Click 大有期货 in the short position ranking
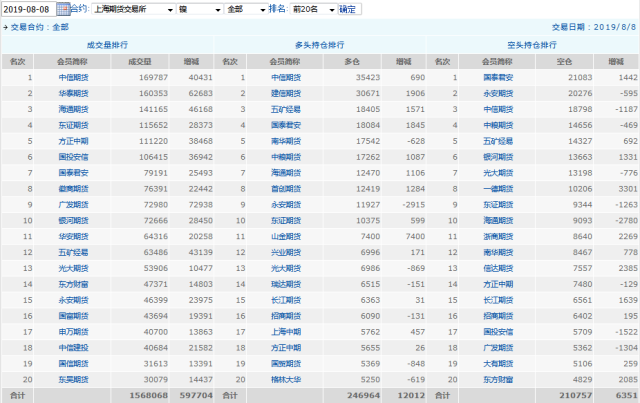Screen dimensions: 640x403 pyautogui.click(x=498, y=364)
